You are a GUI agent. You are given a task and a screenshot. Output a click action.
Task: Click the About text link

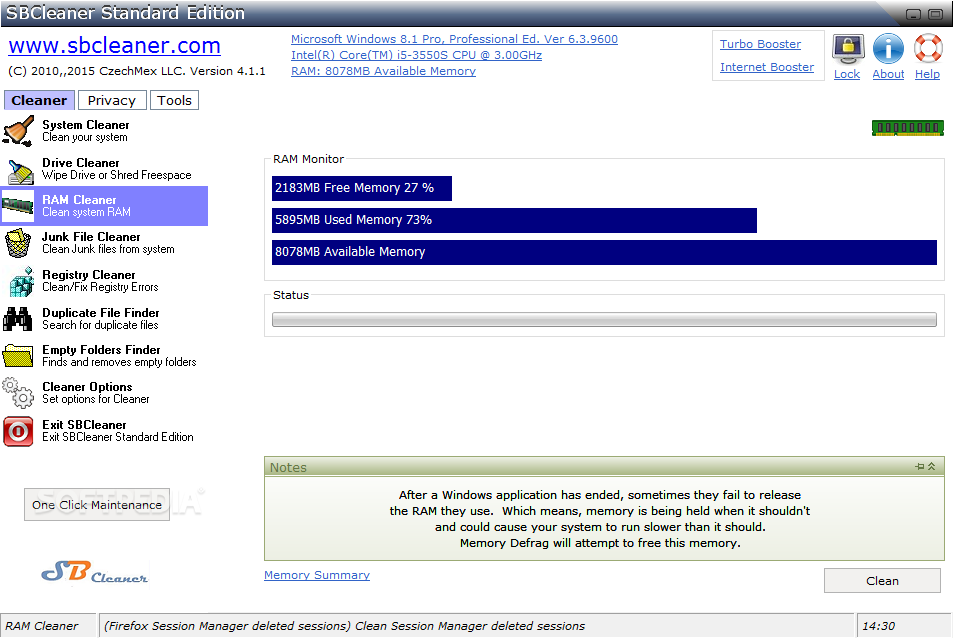coord(888,74)
